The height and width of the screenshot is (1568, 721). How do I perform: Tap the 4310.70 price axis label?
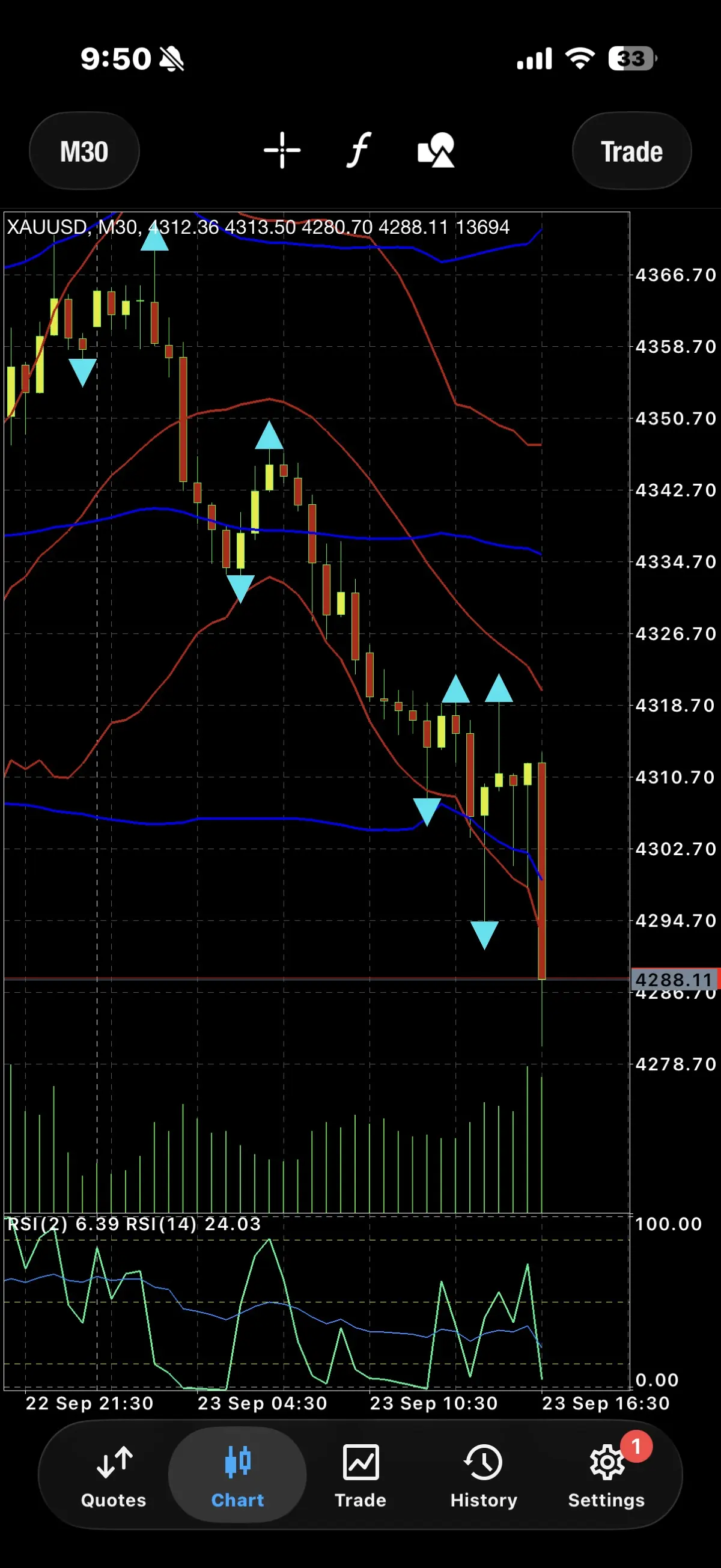coord(676,777)
